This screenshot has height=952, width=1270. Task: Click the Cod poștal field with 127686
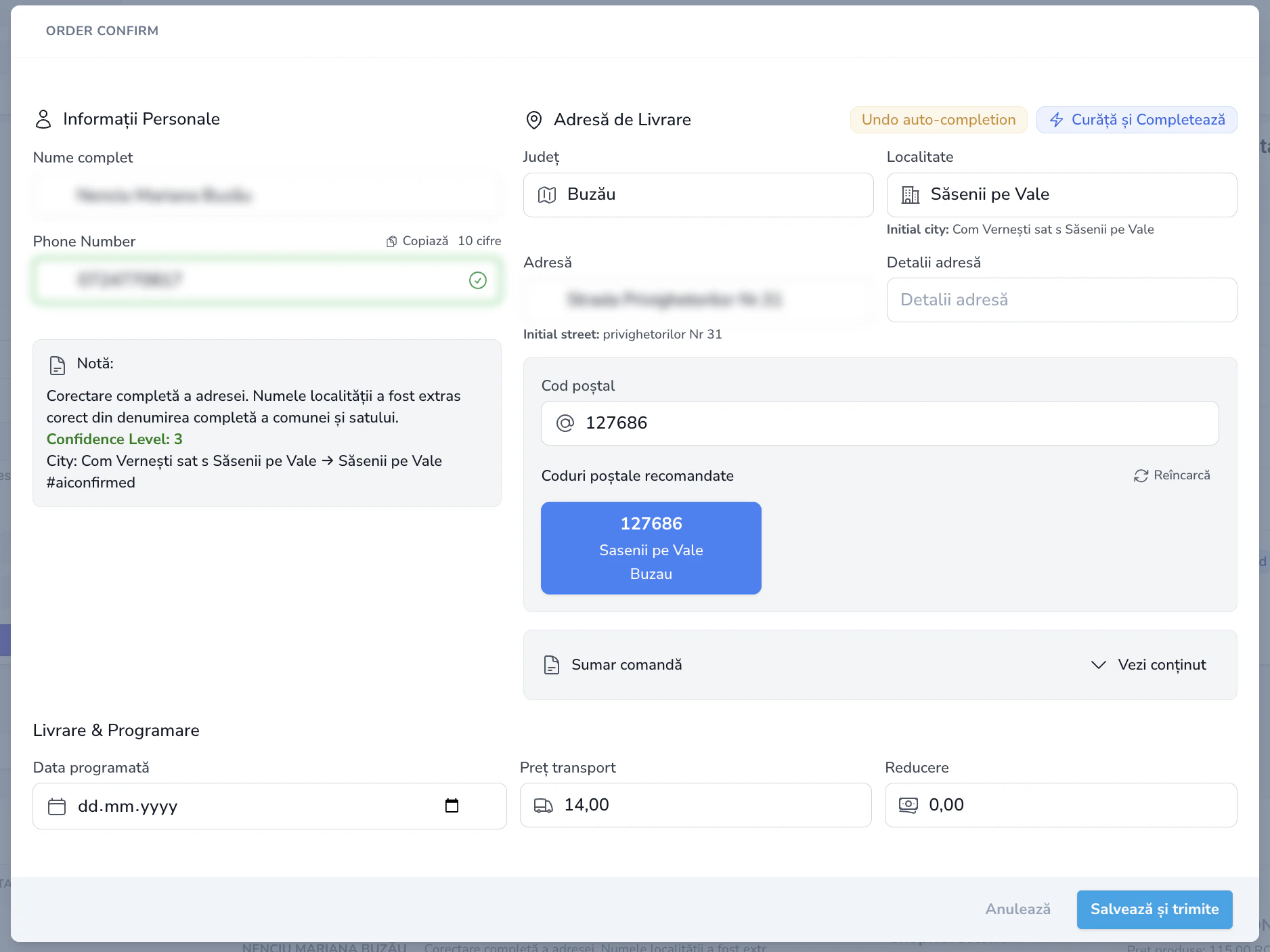879,423
